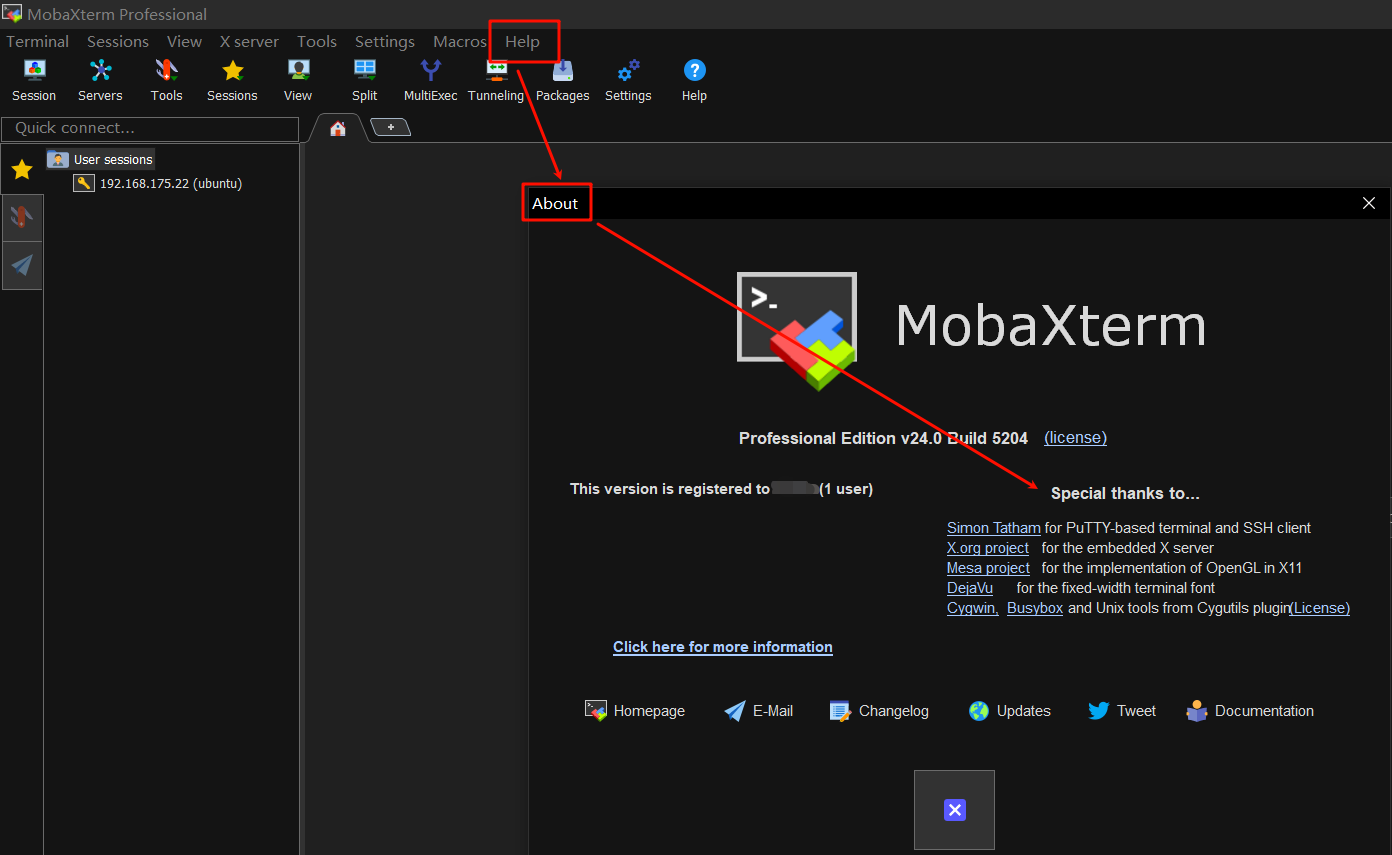Follow the Simon Tatham link
Image resolution: width=1392 pixels, height=855 pixels.
coord(994,528)
